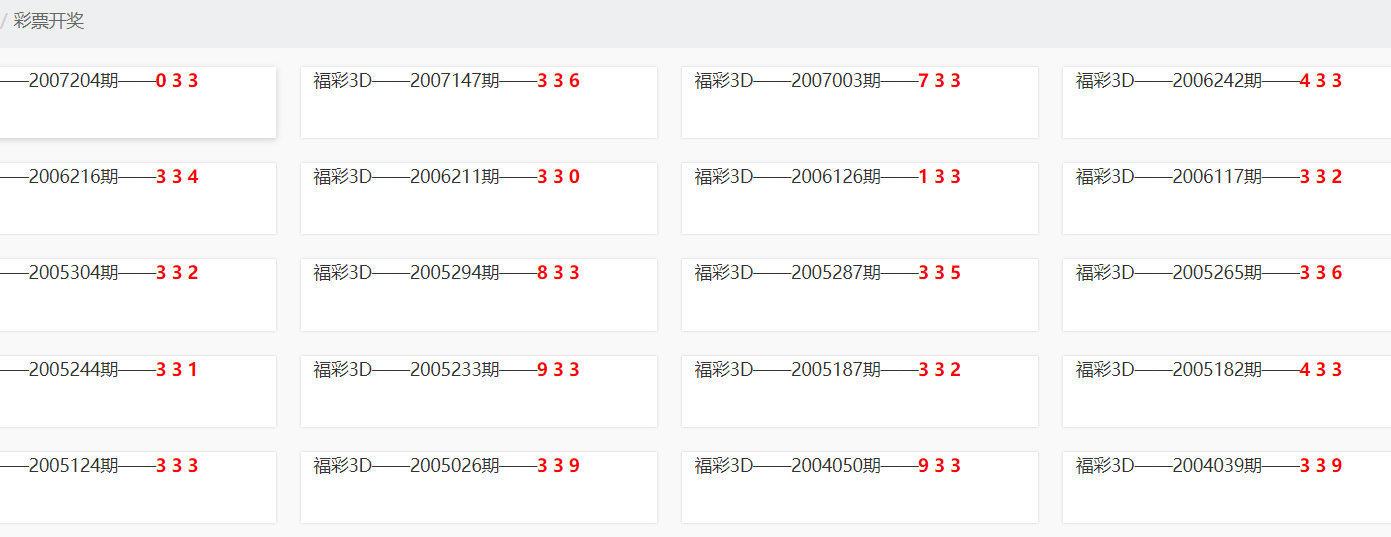Select the 福彩3D 2006126期 card

(x=860, y=198)
